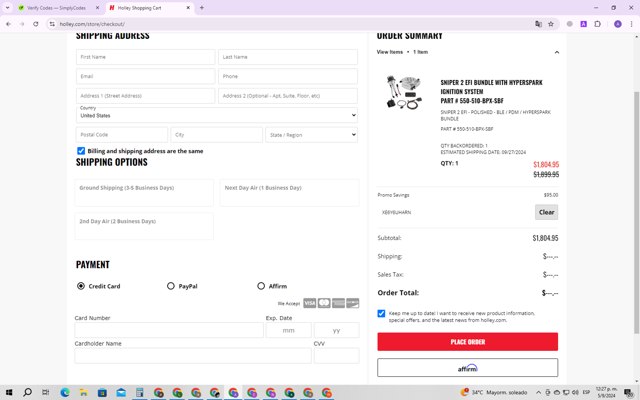This screenshot has height=400, width=640.
Task: Untick the keep me up to date checkbox
Action: (x=381, y=313)
